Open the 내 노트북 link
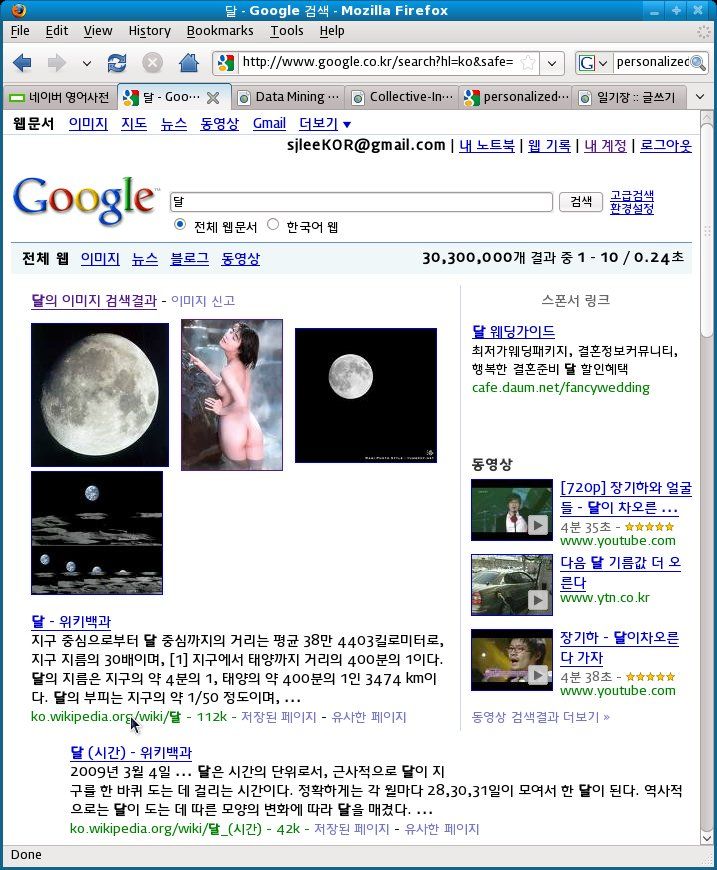This screenshot has width=717, height=870. click(487, 146)
